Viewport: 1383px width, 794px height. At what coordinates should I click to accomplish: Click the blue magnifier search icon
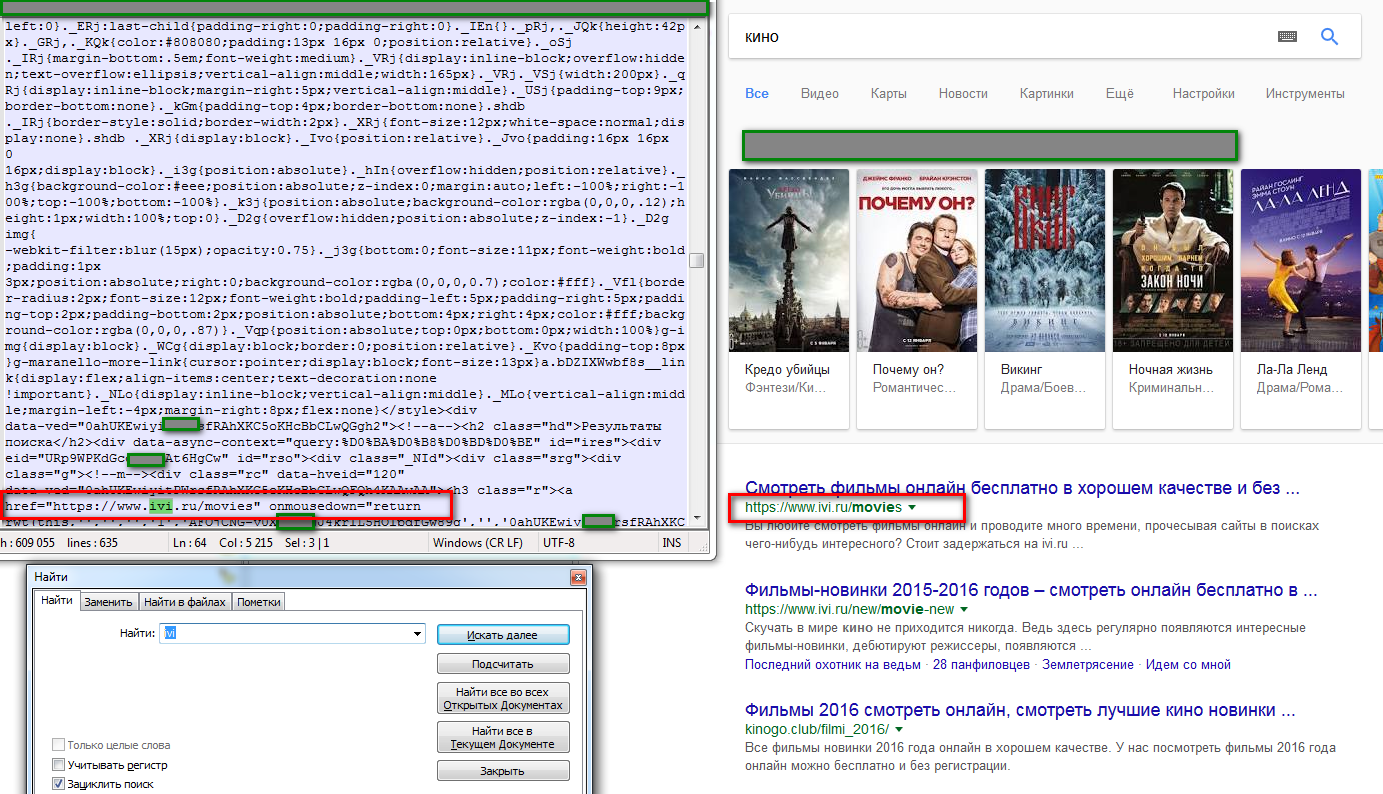point(1329,37)
